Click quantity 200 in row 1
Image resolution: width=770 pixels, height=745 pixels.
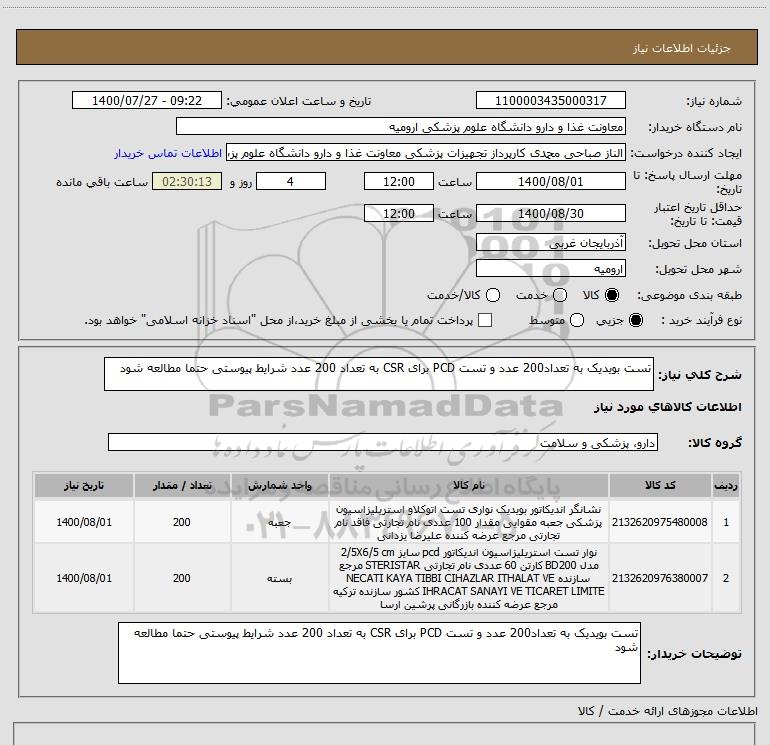tap(182, 522)
